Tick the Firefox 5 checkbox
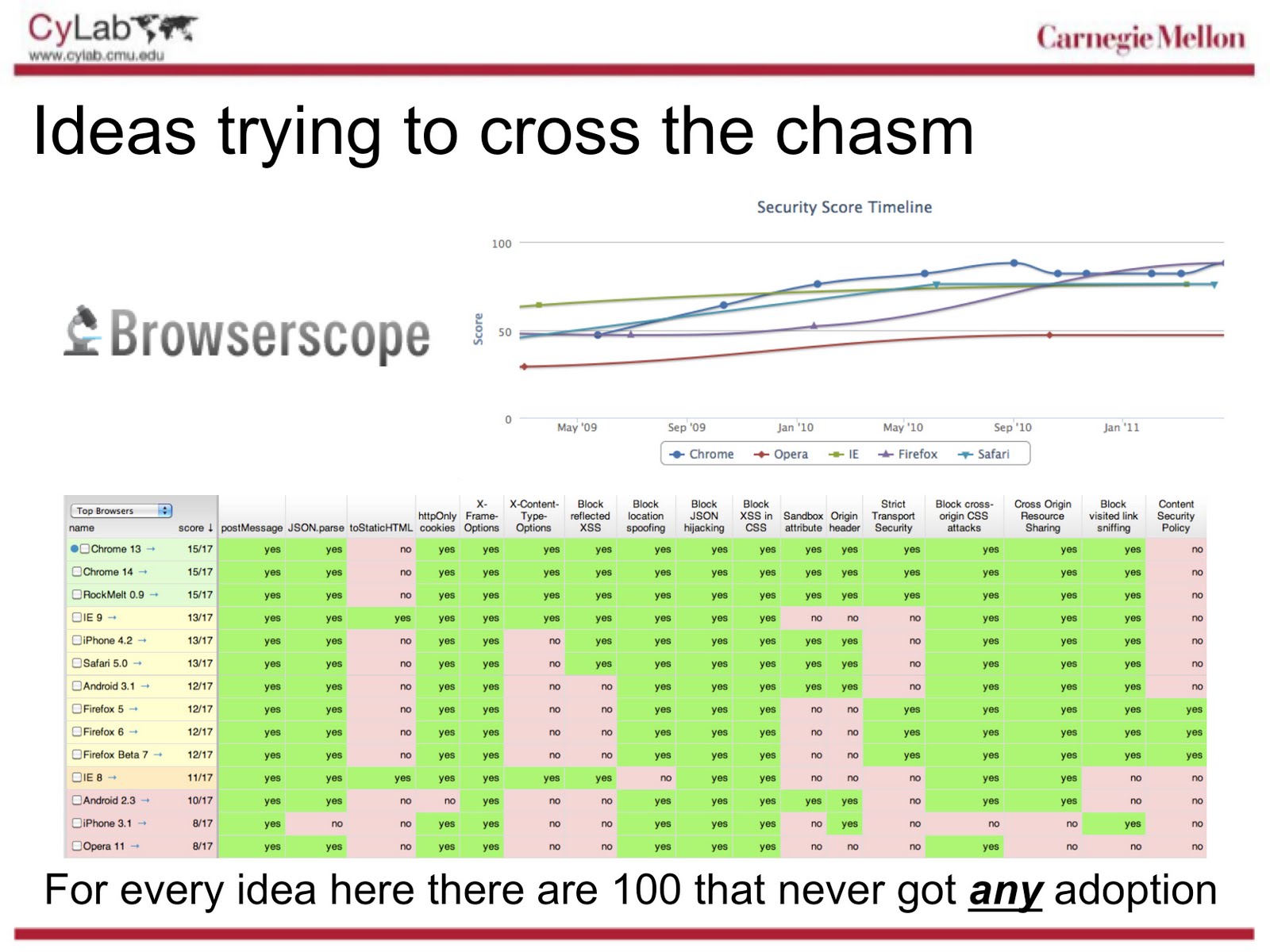The height and width of the screenshot is (952, 1270). pyautogui.click(x=77, y=708)
